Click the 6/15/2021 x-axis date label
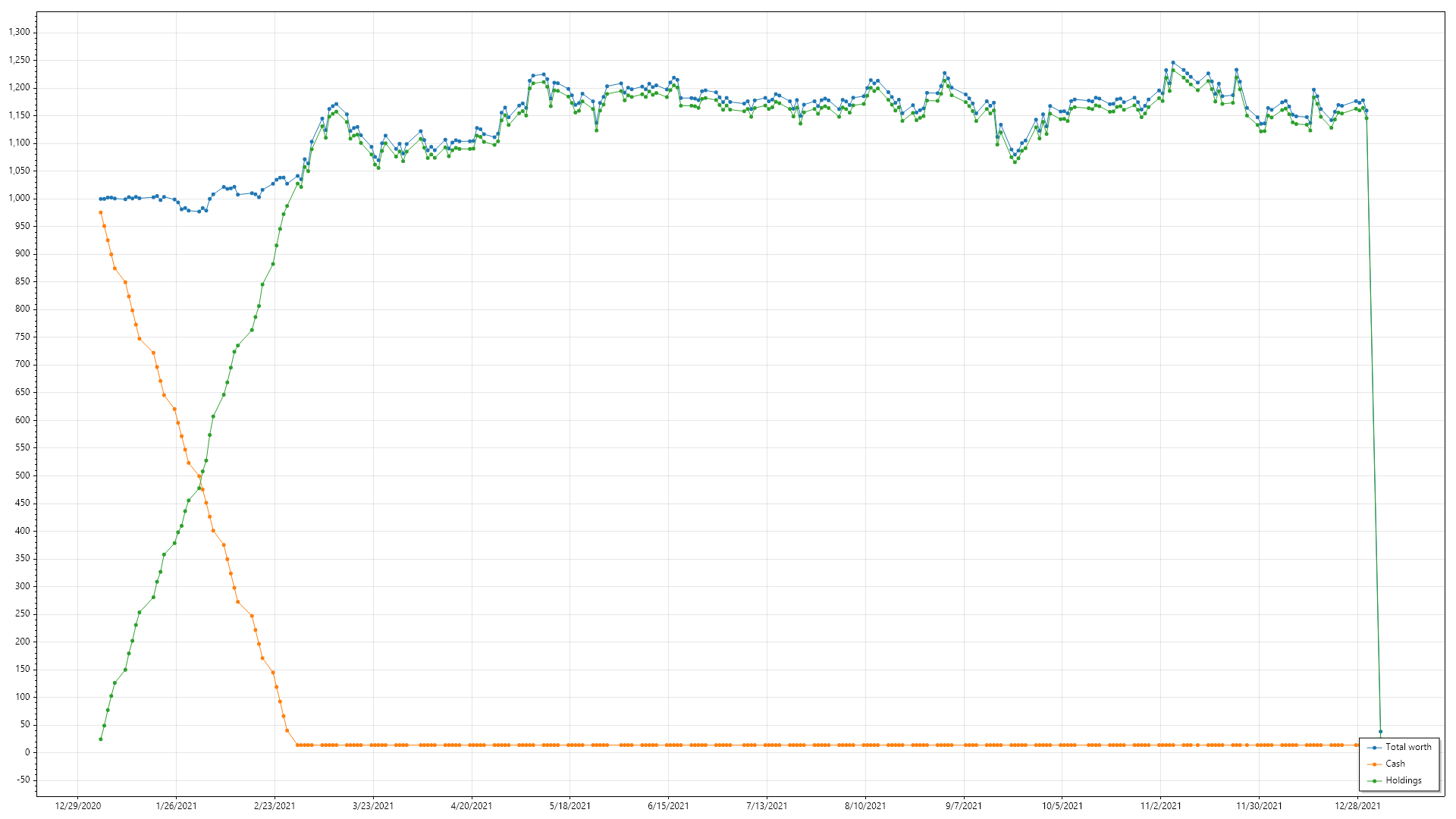 click(x=668, y=806)
